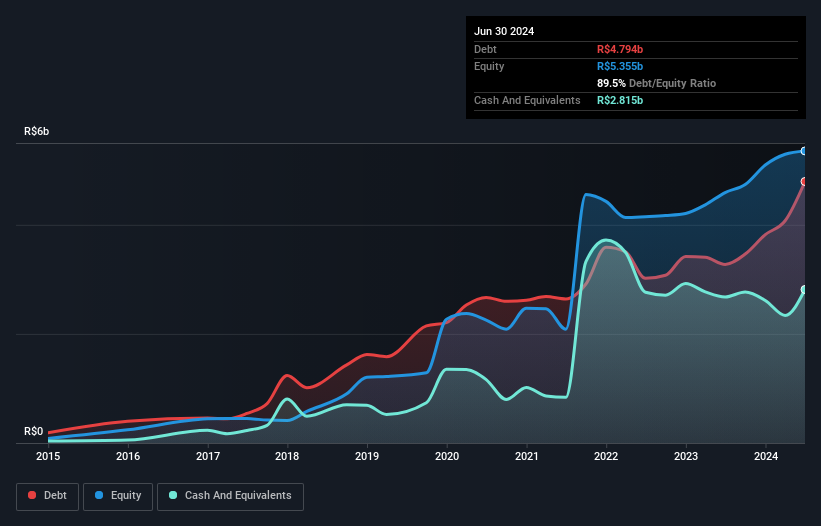821x526 pixels.
Task: Click the Debt row label in tooltip
Action: point(485,49)
